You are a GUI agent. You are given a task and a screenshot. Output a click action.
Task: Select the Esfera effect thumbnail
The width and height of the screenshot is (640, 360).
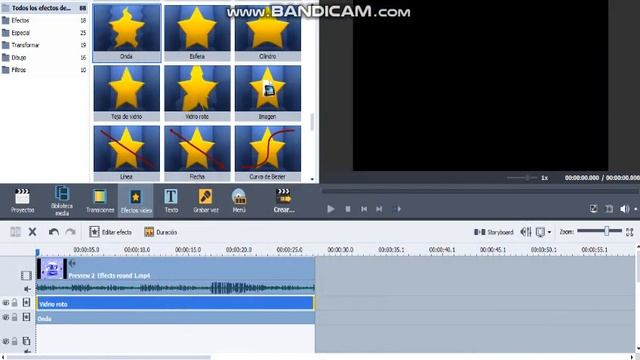click(197, 33)
